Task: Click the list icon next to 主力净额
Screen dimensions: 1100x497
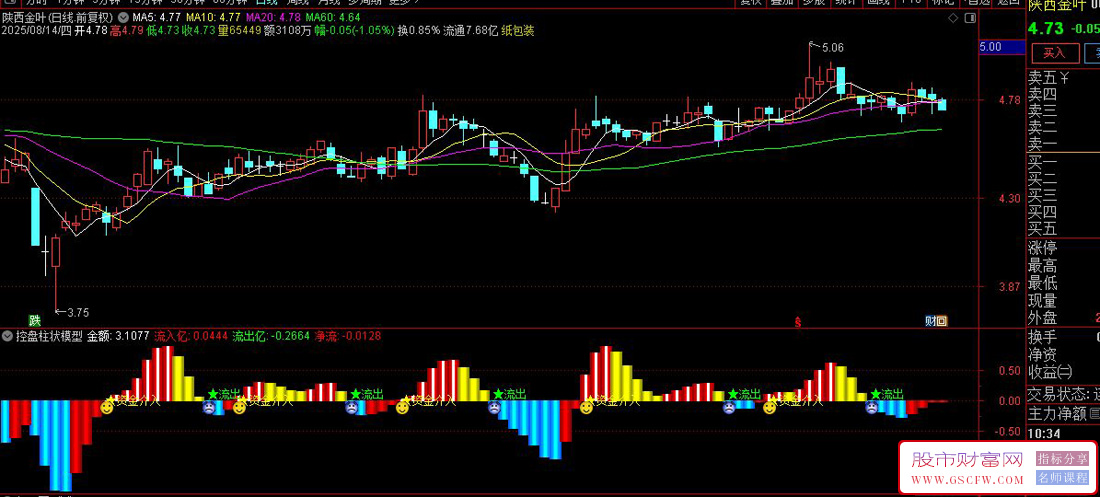Action: [1095, 415]
